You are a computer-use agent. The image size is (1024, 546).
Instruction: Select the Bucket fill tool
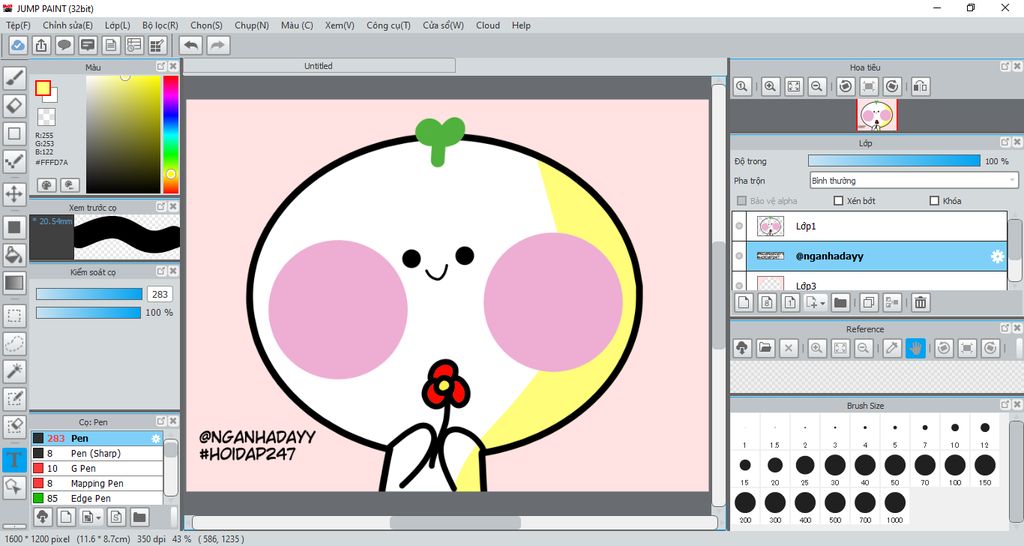[x=14, y=255]
